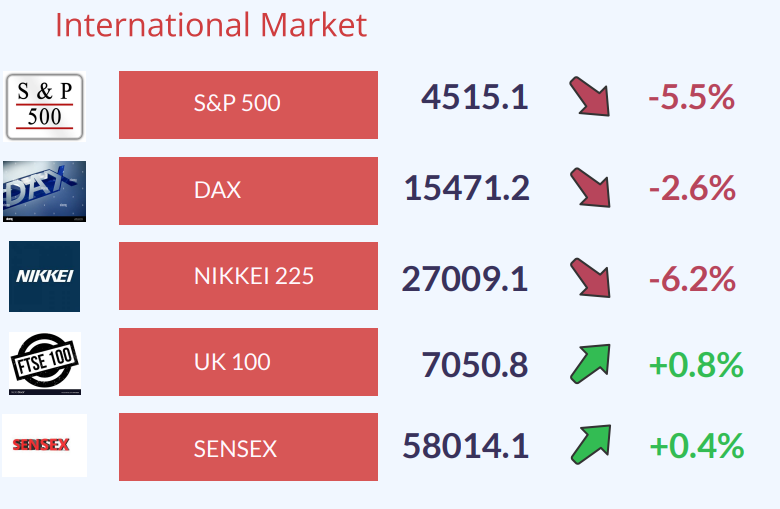Open the UK 100 red button
The height and width of the screenshot is (509, 780).
[248, 361]
